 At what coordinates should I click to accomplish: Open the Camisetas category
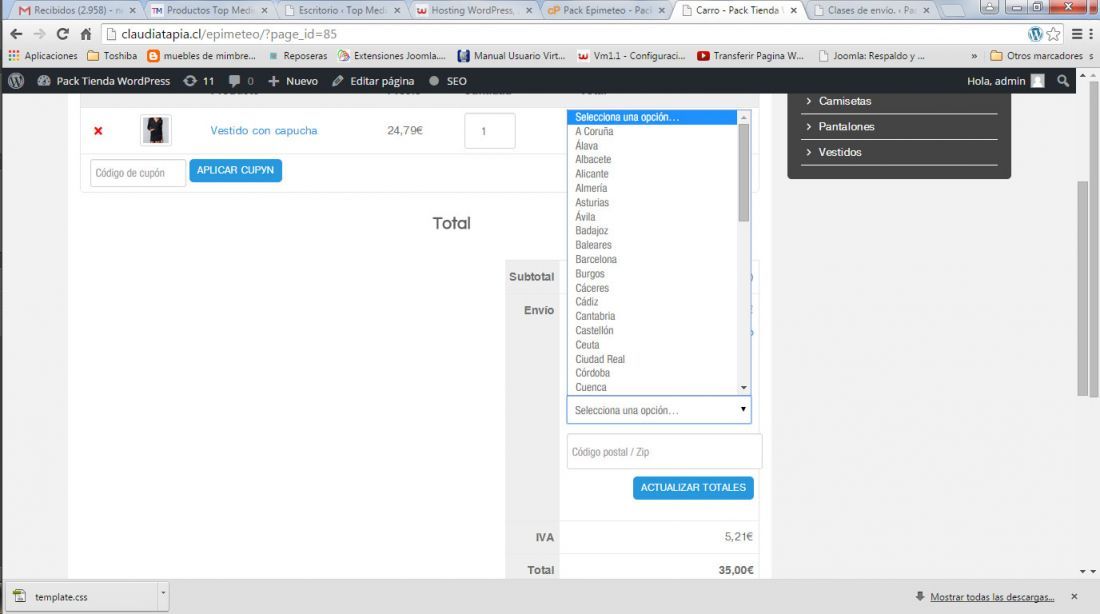(x=845, y=101)
